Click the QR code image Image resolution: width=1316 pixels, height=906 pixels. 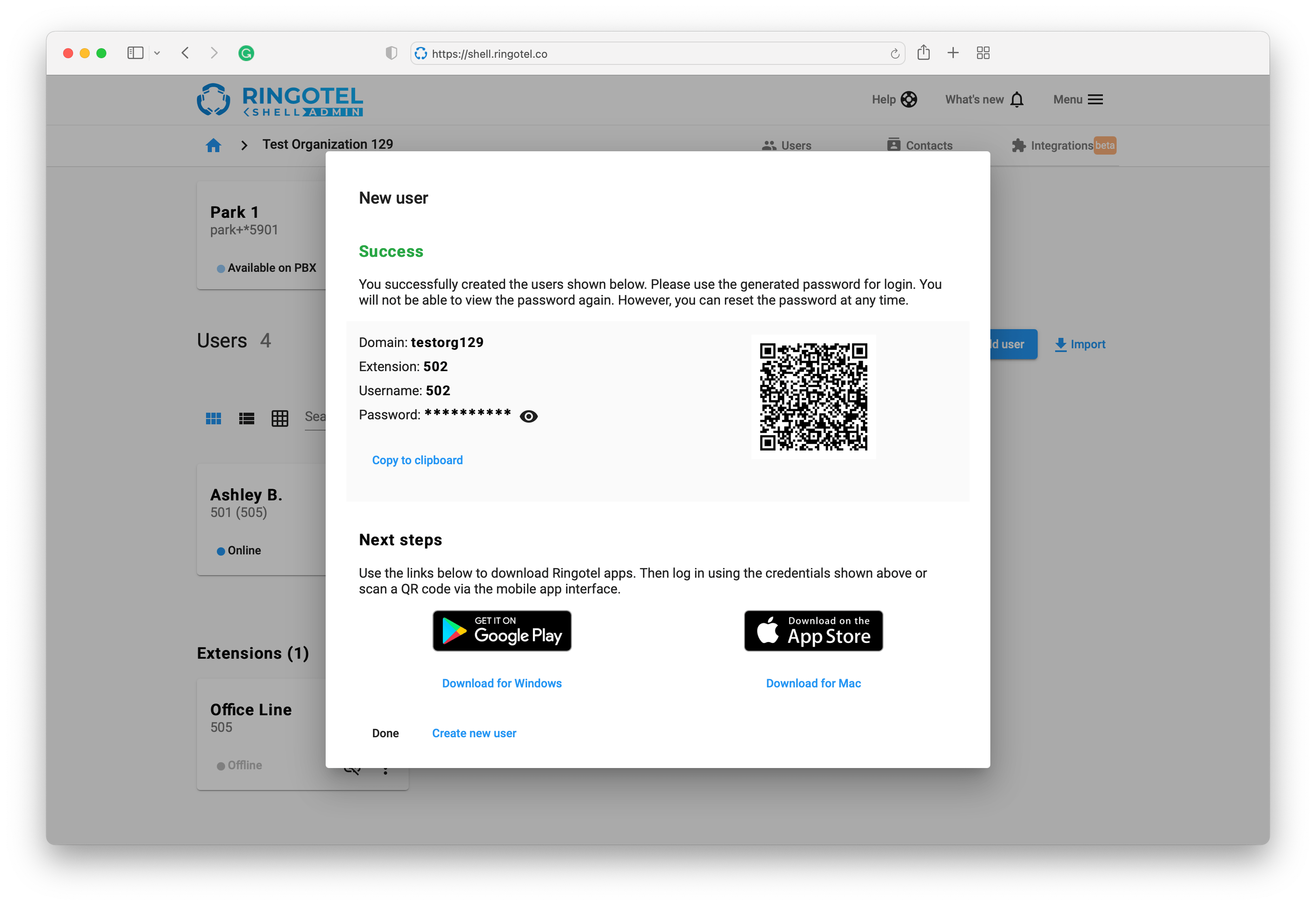click(813, 396)
